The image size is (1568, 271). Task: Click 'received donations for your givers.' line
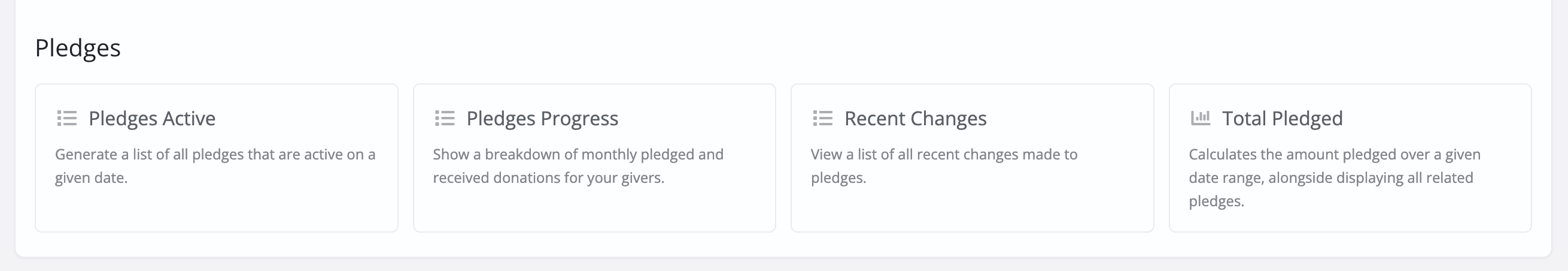tap(549, 177)
